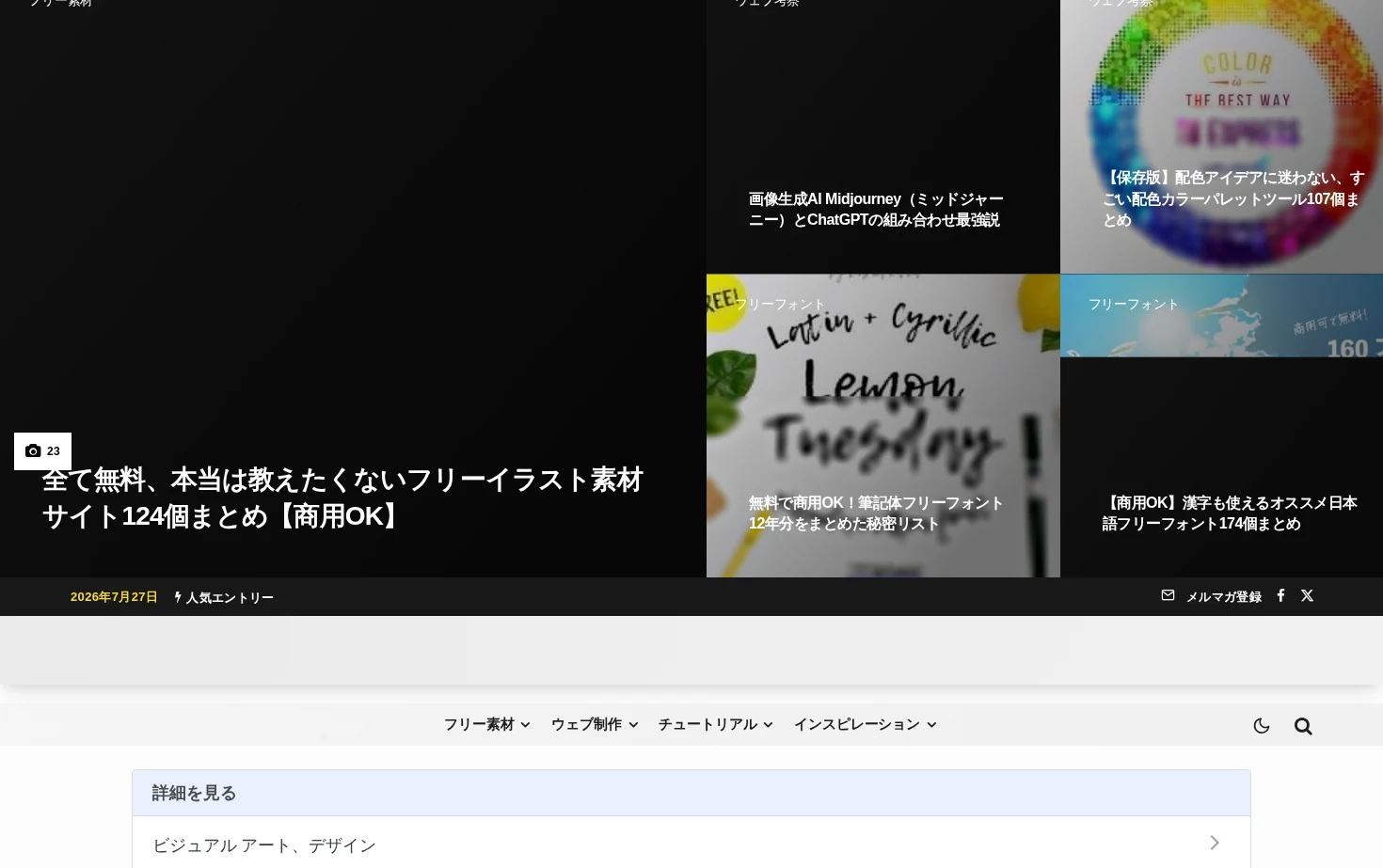Open the インスピレーション nav menu
Image resolution: width=1383 pixels, height=868 pixels.
click(865, 724)
